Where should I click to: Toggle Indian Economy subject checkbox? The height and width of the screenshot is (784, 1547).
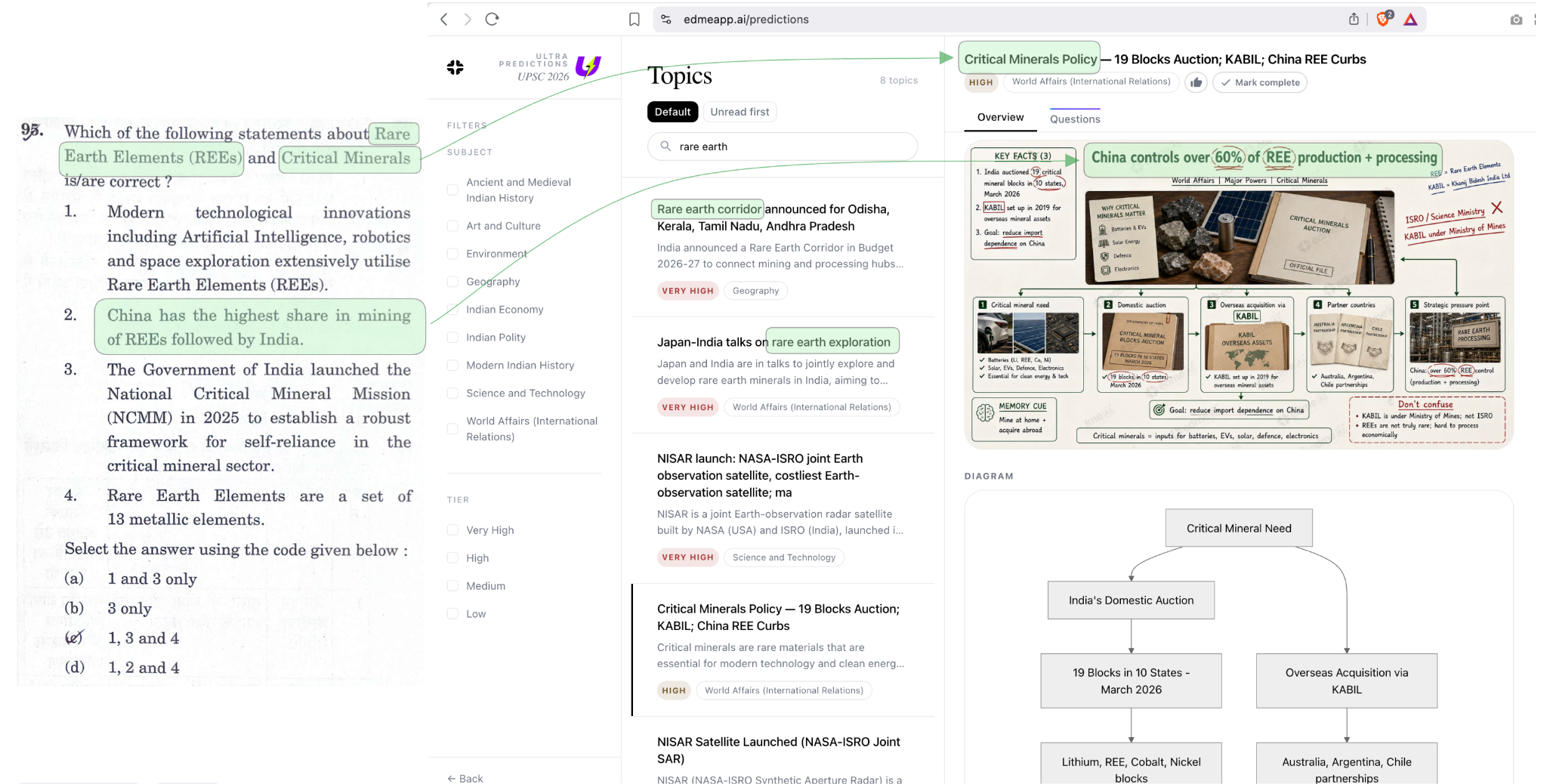pyautogui.click(x=452, y=310)
